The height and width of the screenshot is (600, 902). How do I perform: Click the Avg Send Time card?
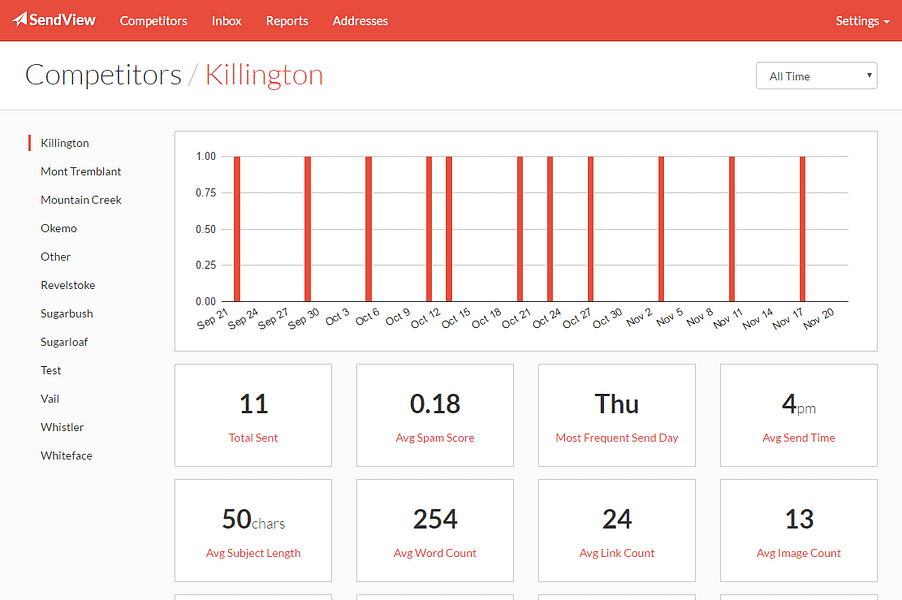798,415
